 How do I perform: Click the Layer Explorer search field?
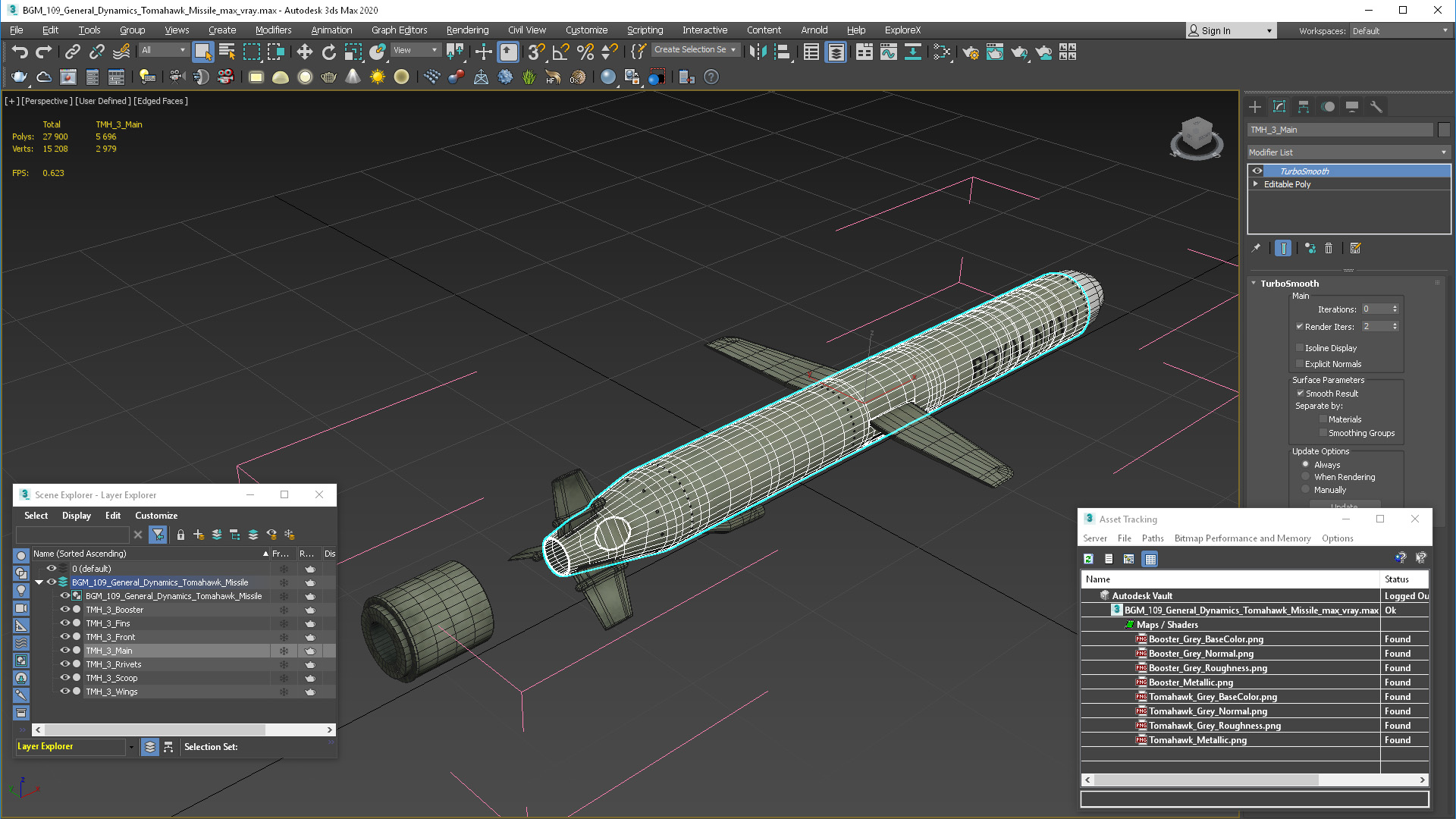(x=74, y=535)
